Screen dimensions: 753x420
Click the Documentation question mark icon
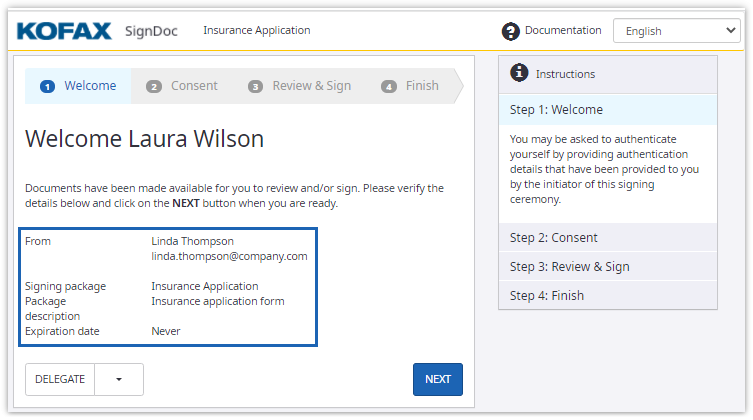[511, 31]
